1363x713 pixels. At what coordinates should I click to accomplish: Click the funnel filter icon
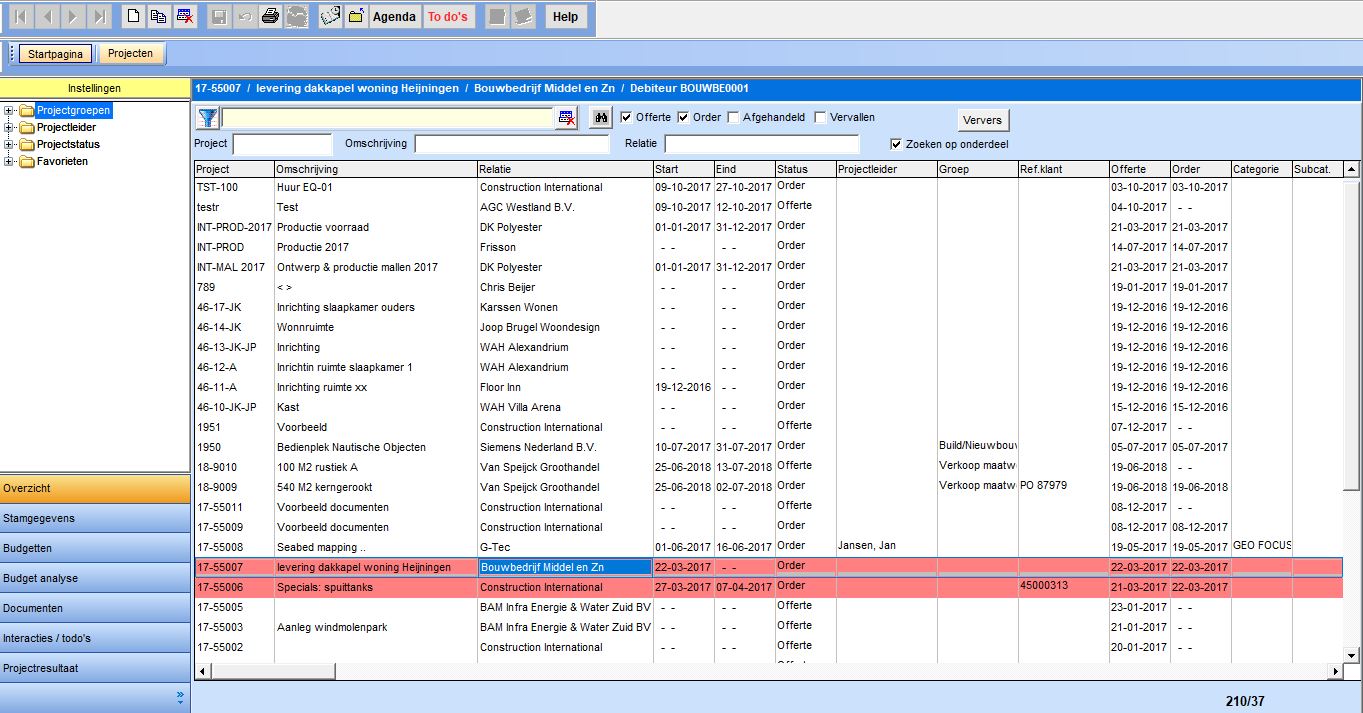tap(207, 118)
